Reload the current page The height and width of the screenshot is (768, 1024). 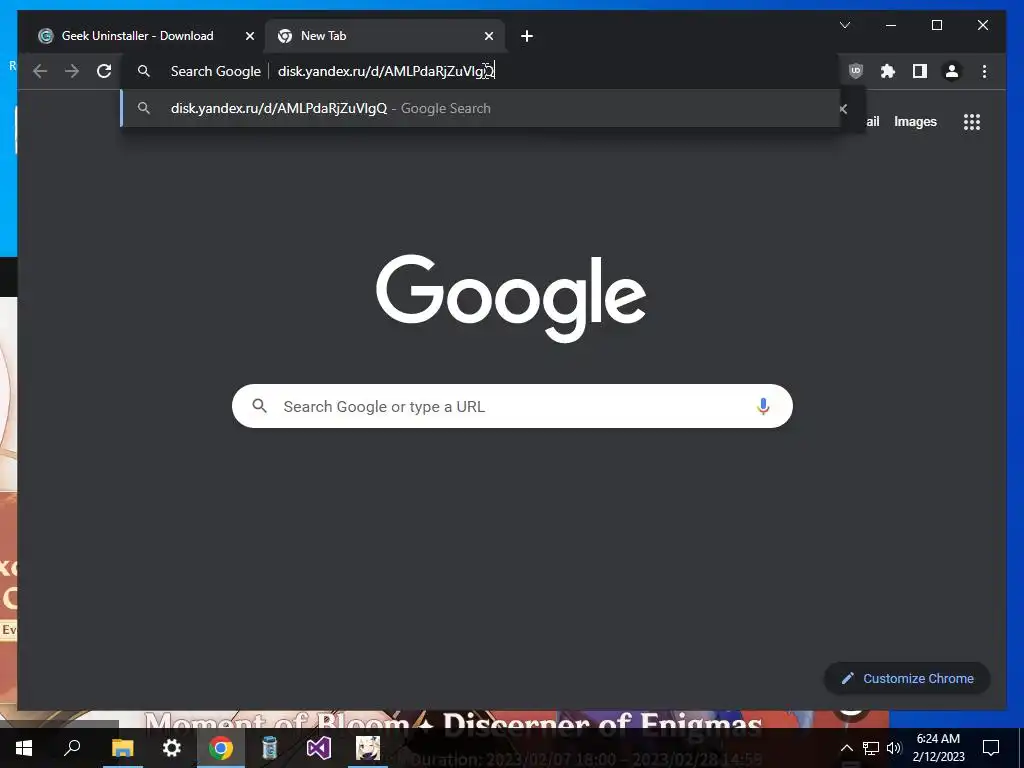(x=104, y=71)
